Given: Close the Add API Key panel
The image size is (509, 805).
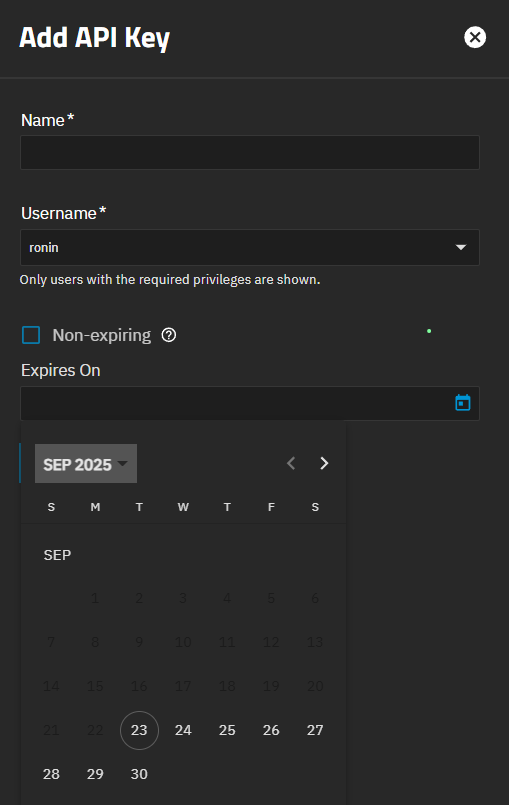Looking at the screenshot, I should coord(475,37).
